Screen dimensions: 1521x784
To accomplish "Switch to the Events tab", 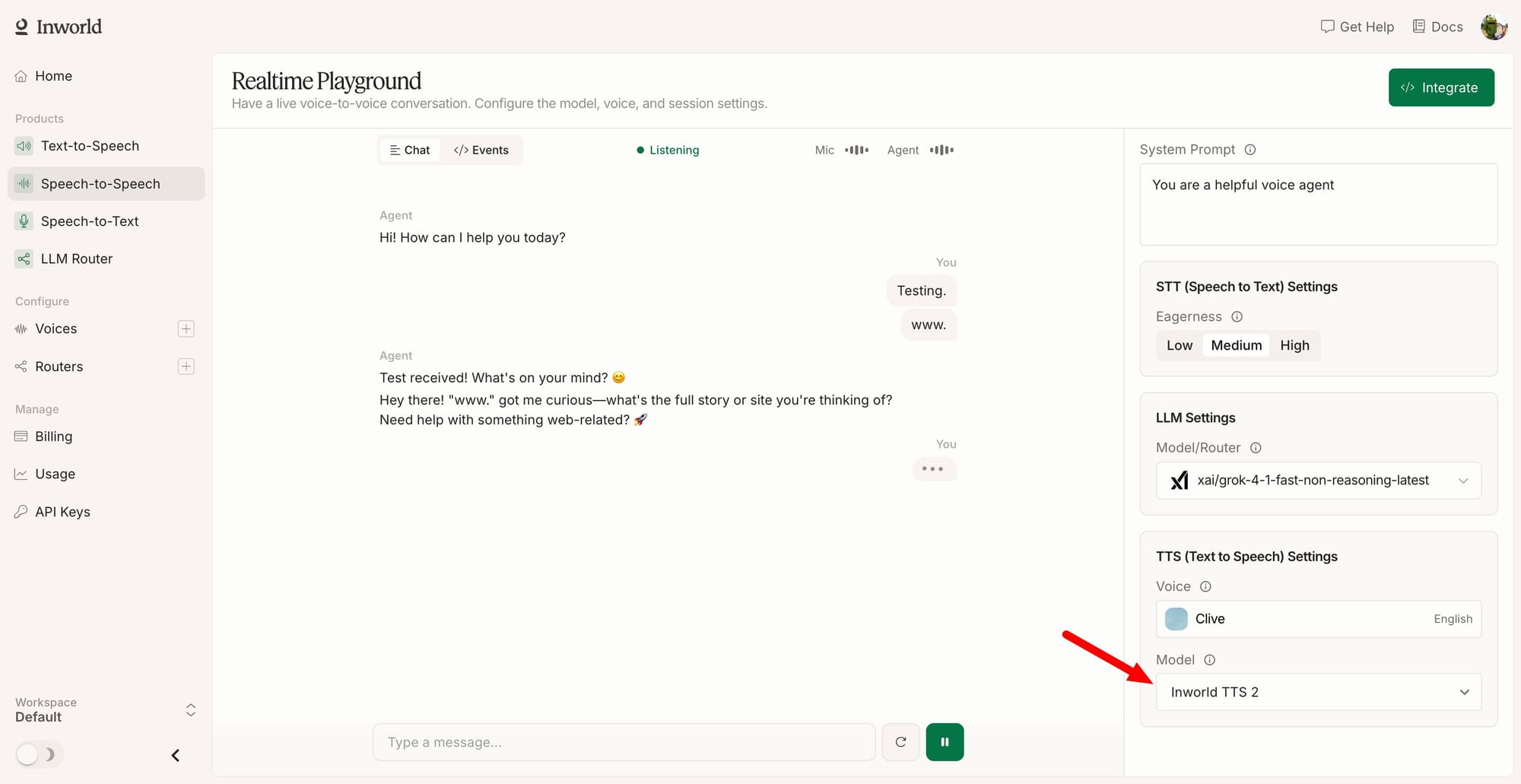I will coord(481,150).
